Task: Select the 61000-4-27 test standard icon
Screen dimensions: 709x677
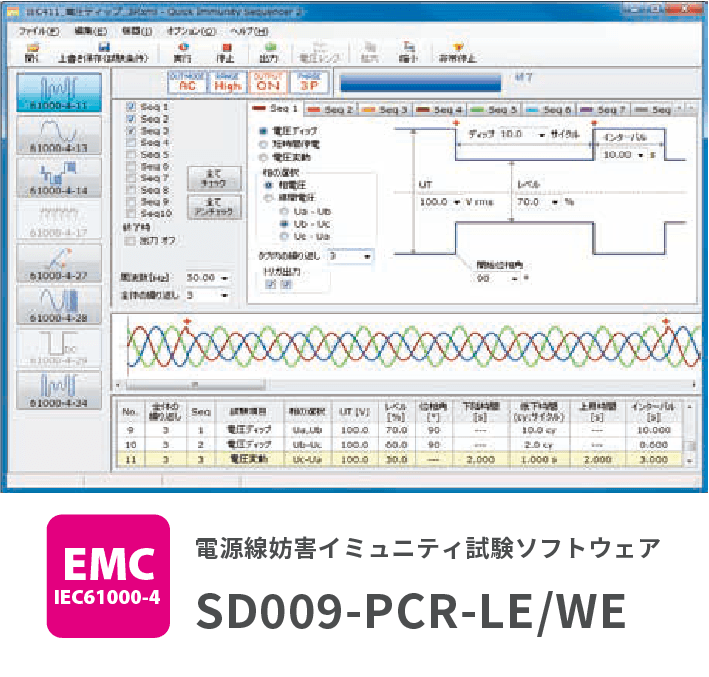Action: pos(59,262)
